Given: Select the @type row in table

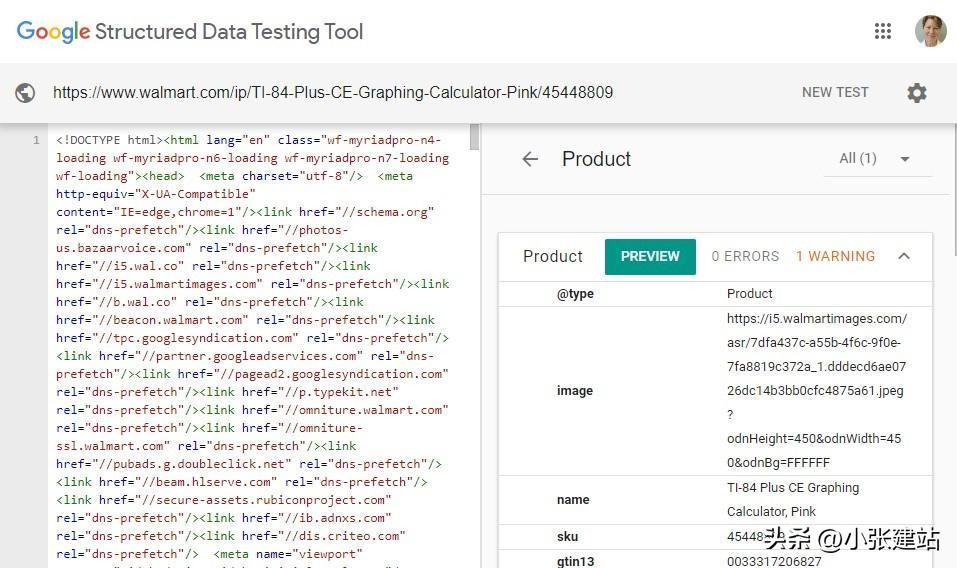Looking at the screenshot, I should pos(715,293).
